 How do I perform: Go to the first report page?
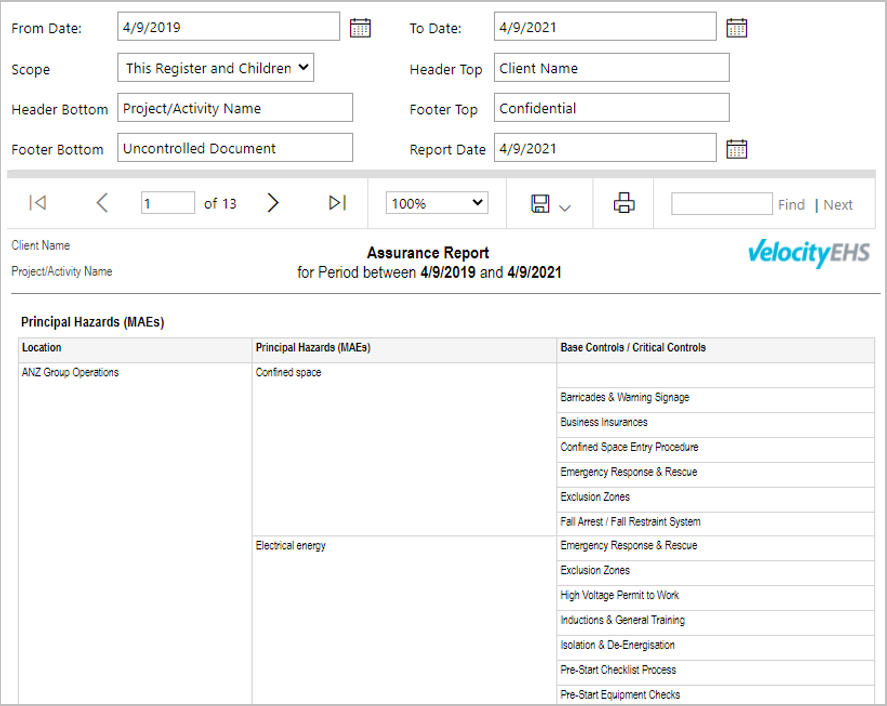tap(38, 203)
